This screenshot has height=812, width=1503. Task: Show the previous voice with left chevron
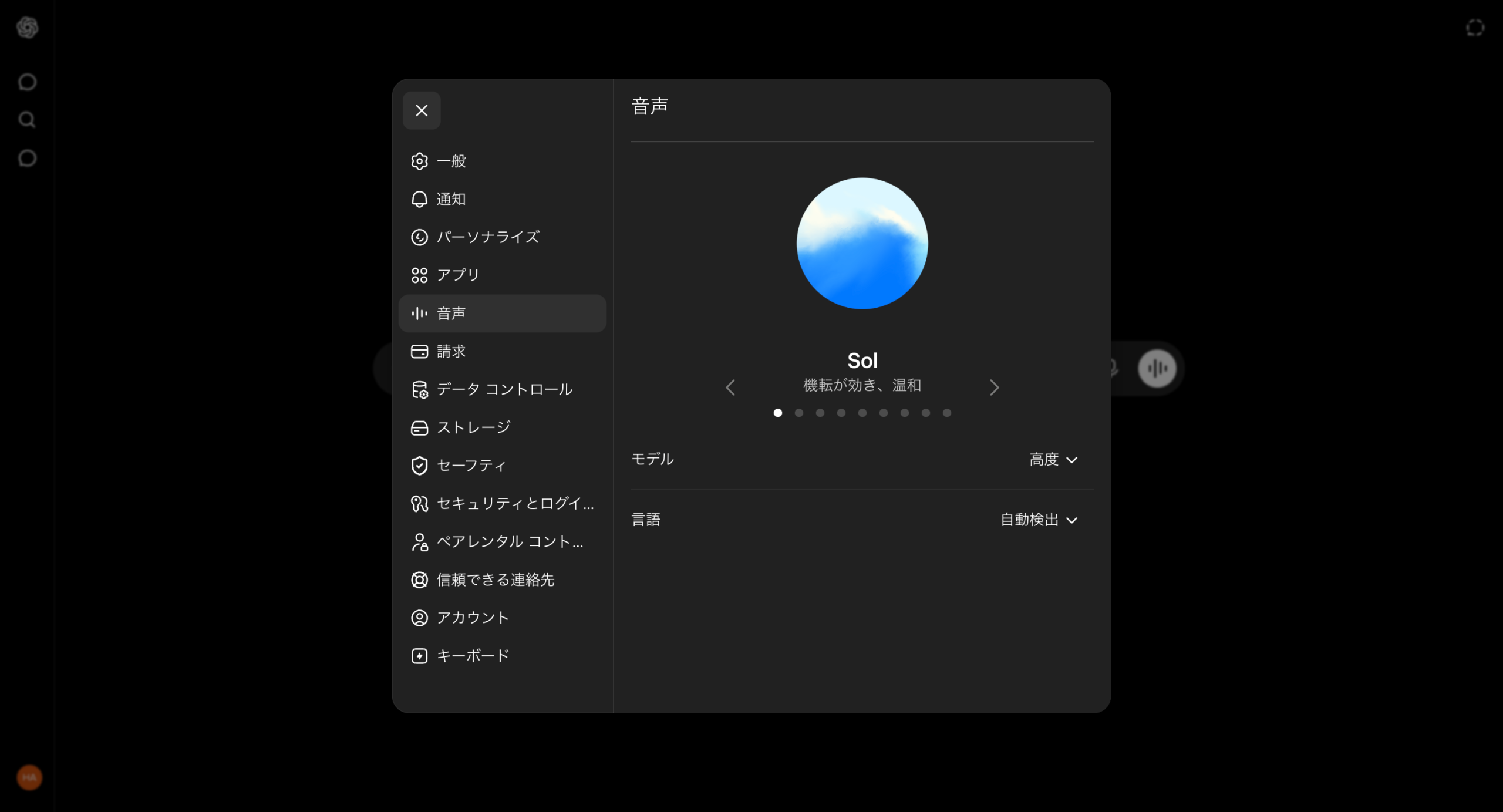tap(730, 388)
